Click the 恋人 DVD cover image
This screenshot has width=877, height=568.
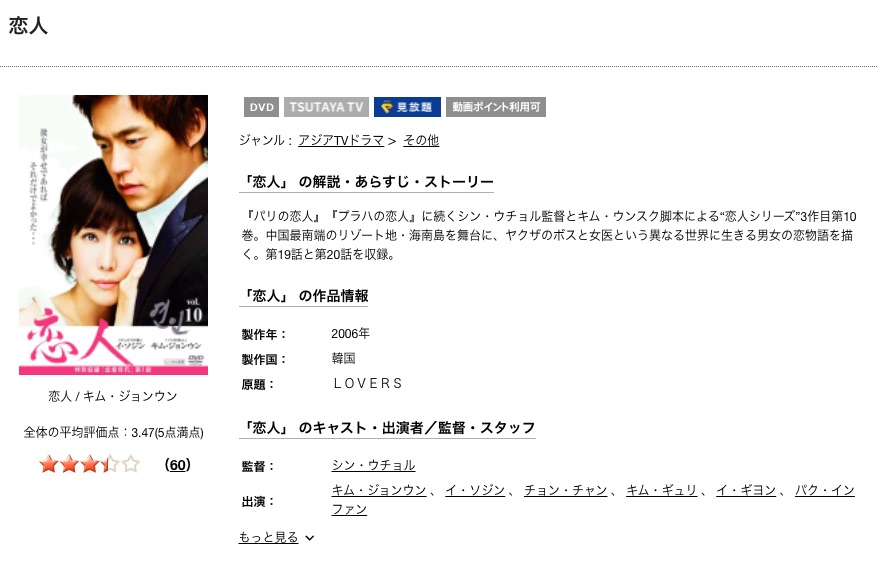114,235
